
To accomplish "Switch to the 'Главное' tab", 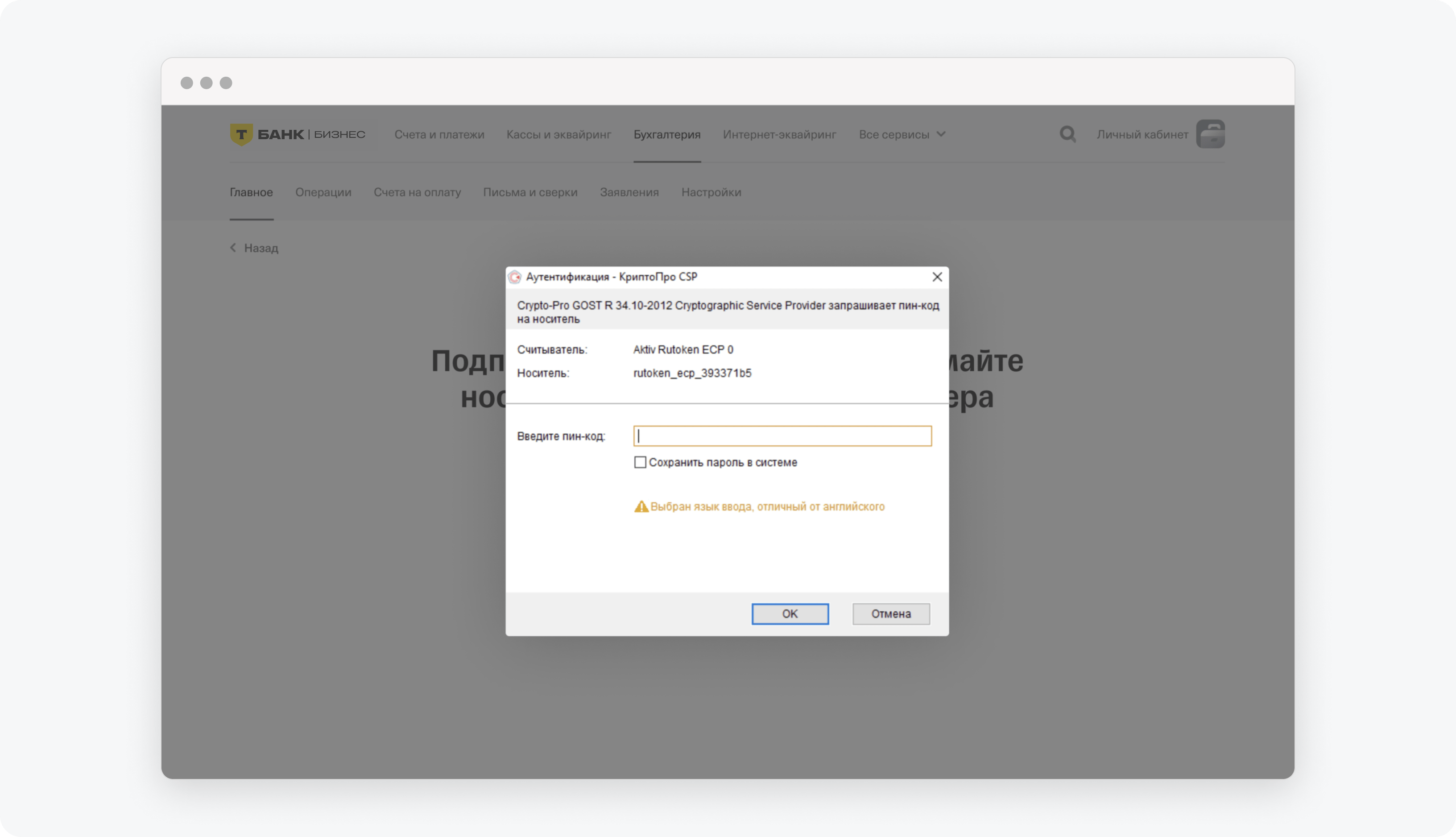I will coord(252,192).
